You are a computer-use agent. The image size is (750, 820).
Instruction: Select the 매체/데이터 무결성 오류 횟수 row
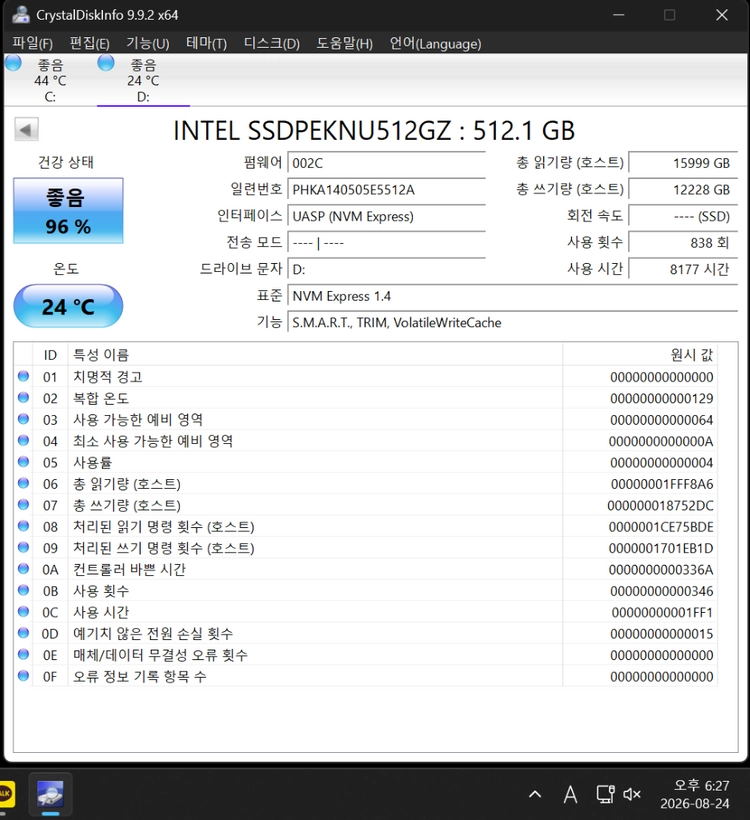tap(366, 655)
